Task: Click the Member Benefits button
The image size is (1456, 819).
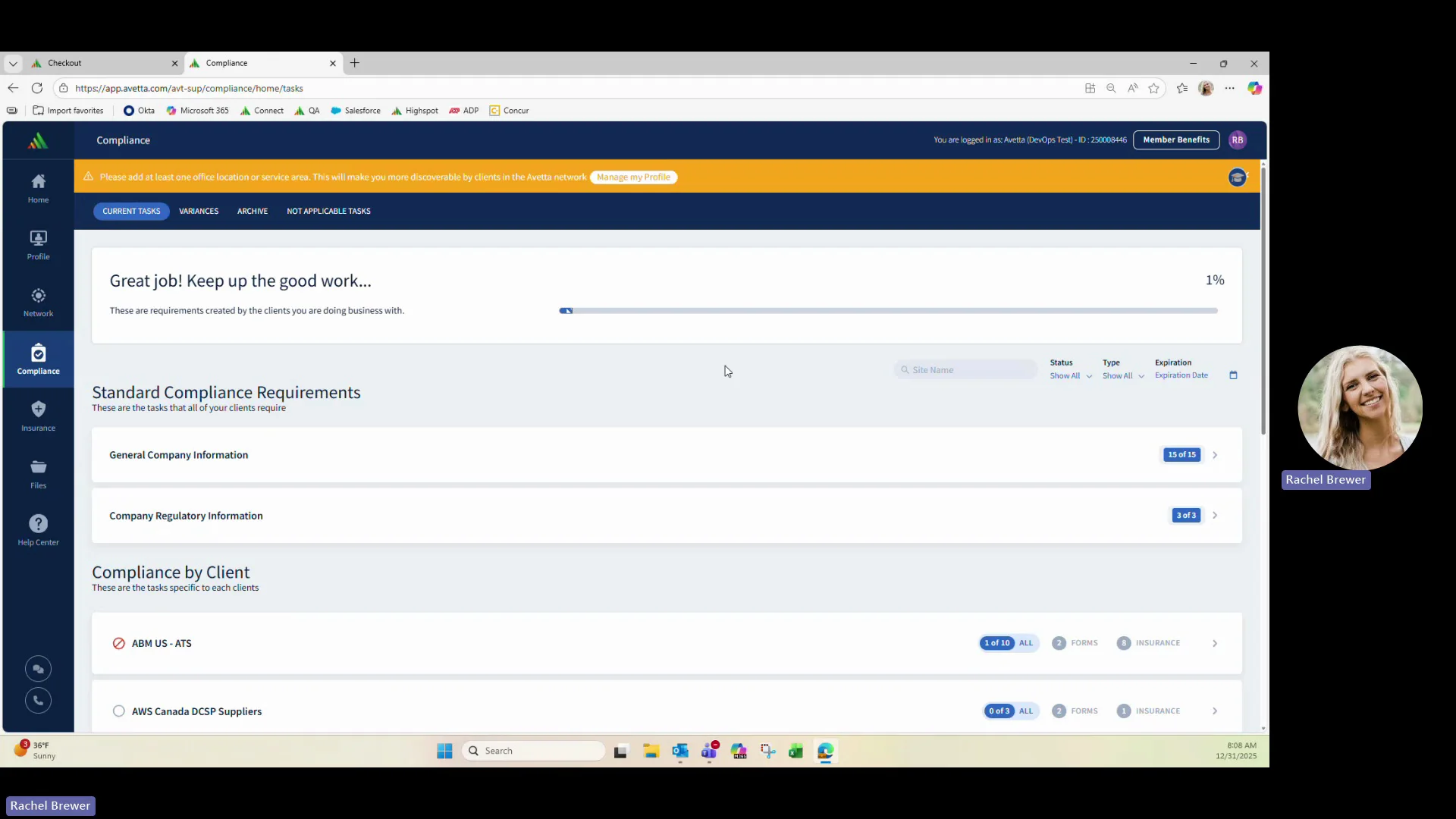Action: pos(1175,140)
